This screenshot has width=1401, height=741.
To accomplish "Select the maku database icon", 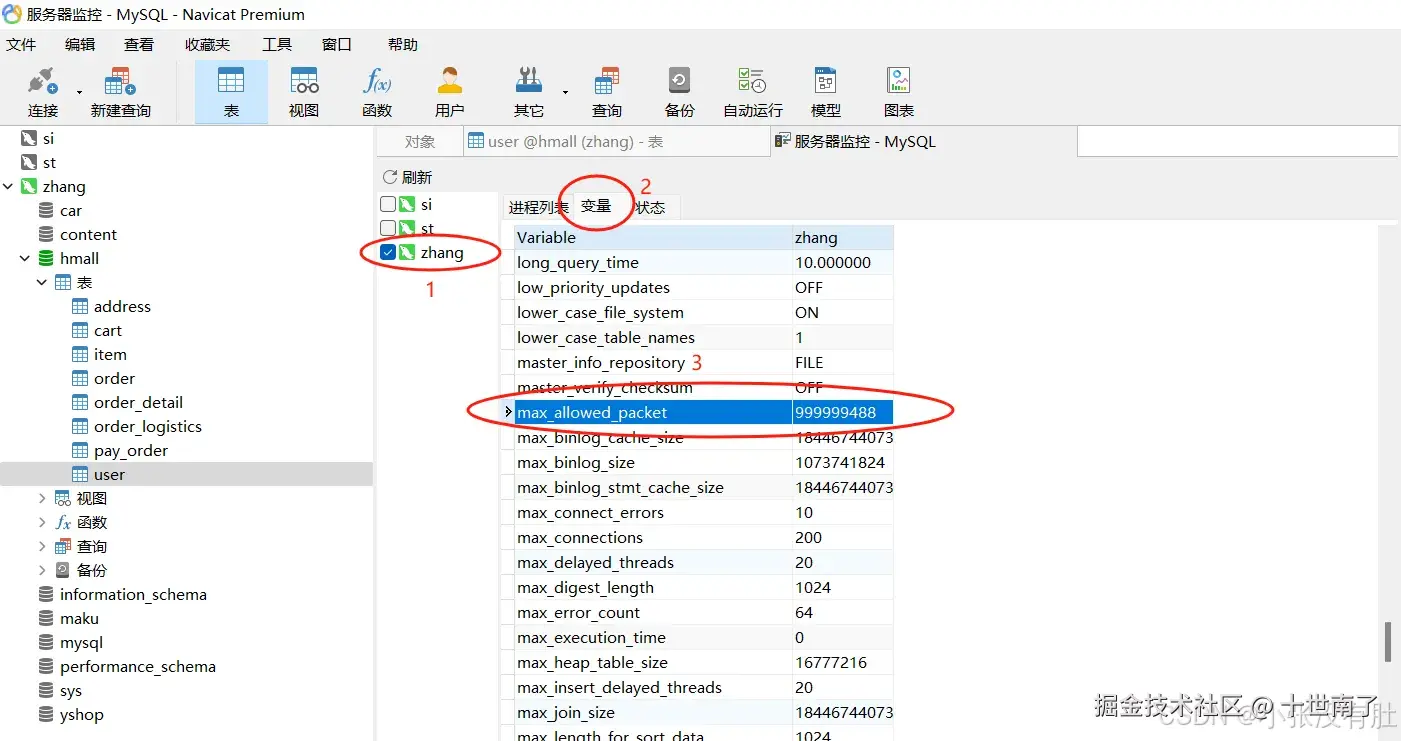I will (x=46, y=619).
